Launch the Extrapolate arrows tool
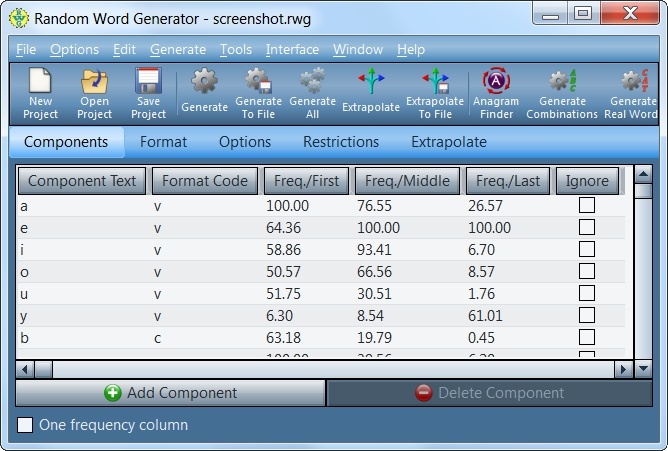 (x=371, y=90)
